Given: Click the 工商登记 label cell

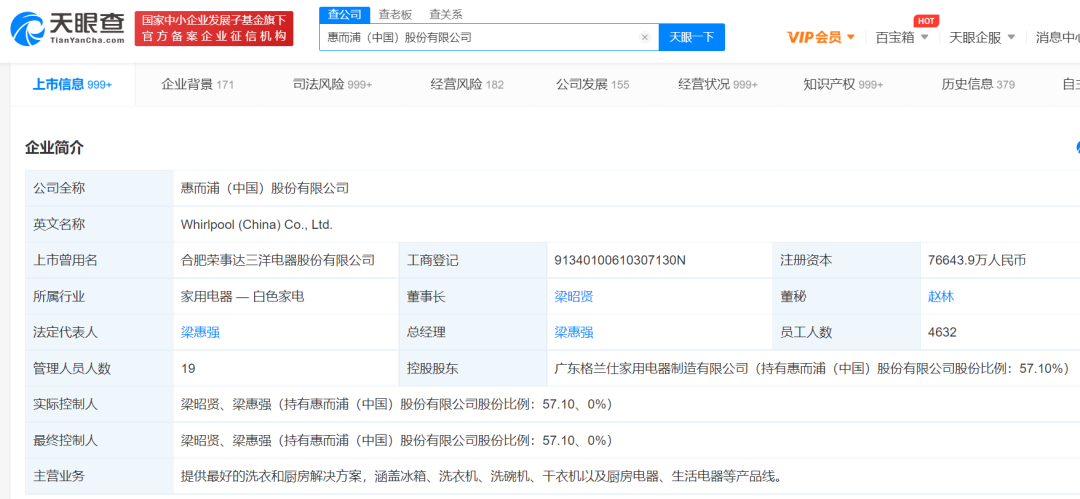Looking at the screenshot, I should (472, 261).
